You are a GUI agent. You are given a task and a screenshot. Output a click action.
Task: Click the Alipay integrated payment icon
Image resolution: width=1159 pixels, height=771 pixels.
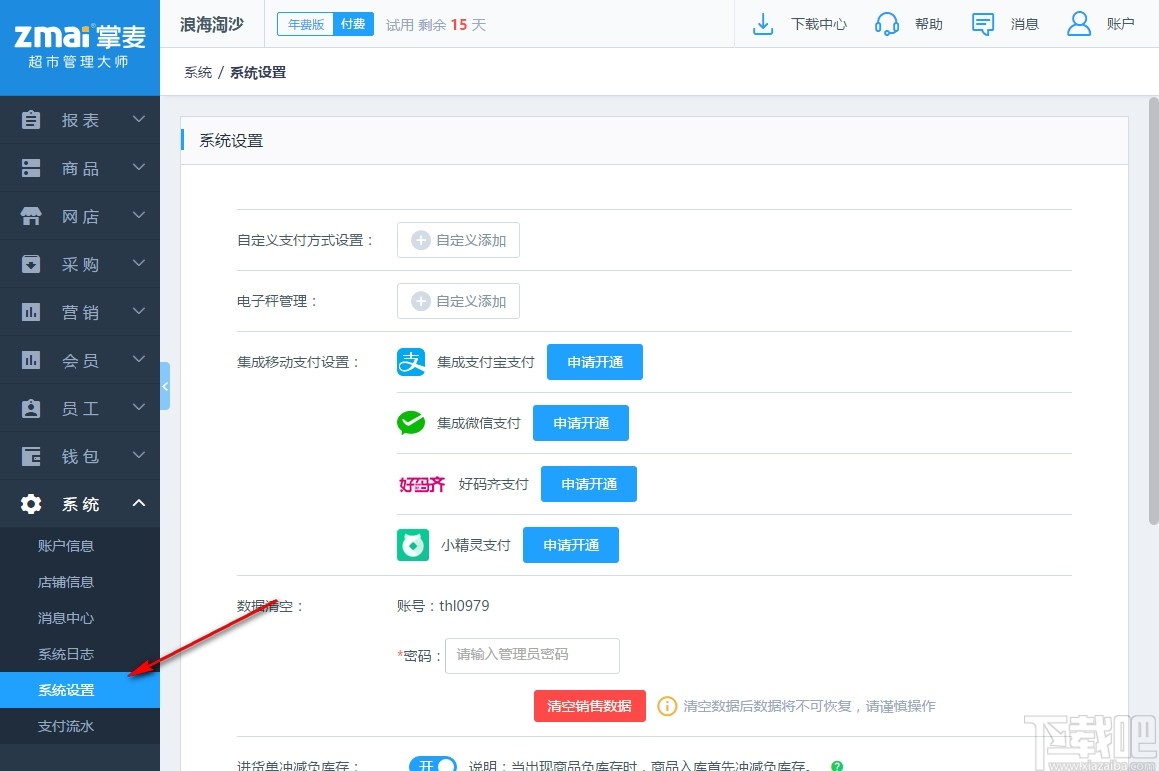point(410,361)
